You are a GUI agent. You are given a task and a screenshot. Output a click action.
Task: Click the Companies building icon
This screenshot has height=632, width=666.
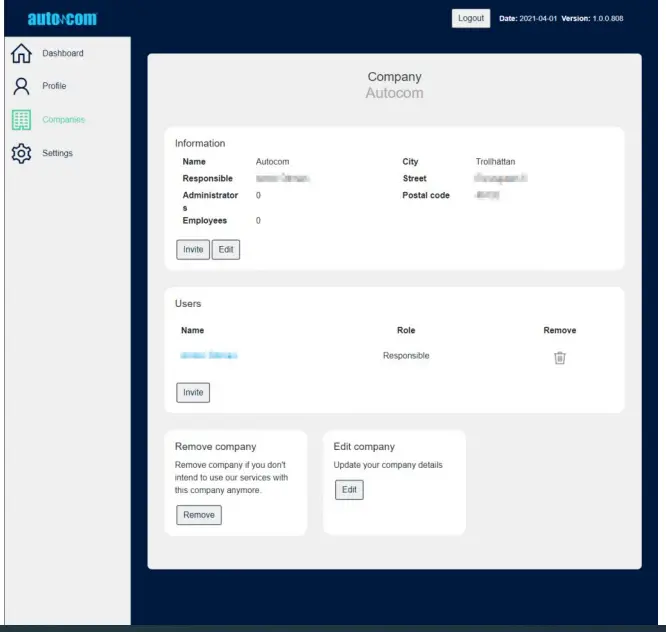(21, 120)
